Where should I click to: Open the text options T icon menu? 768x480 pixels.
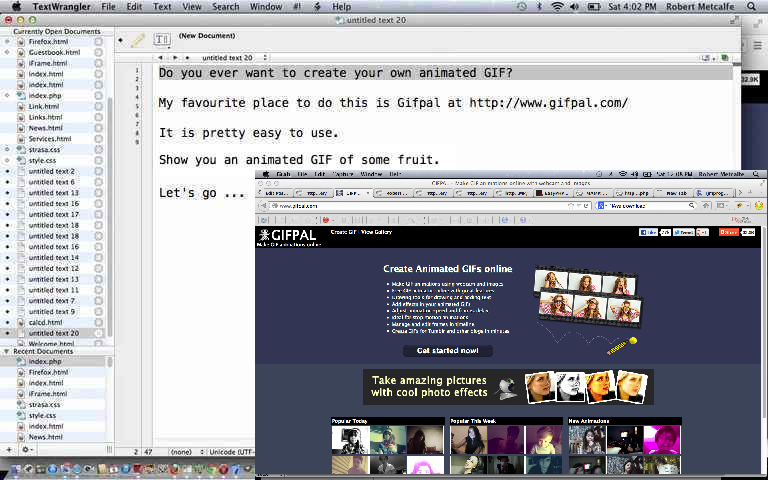[x=162, y=40]
